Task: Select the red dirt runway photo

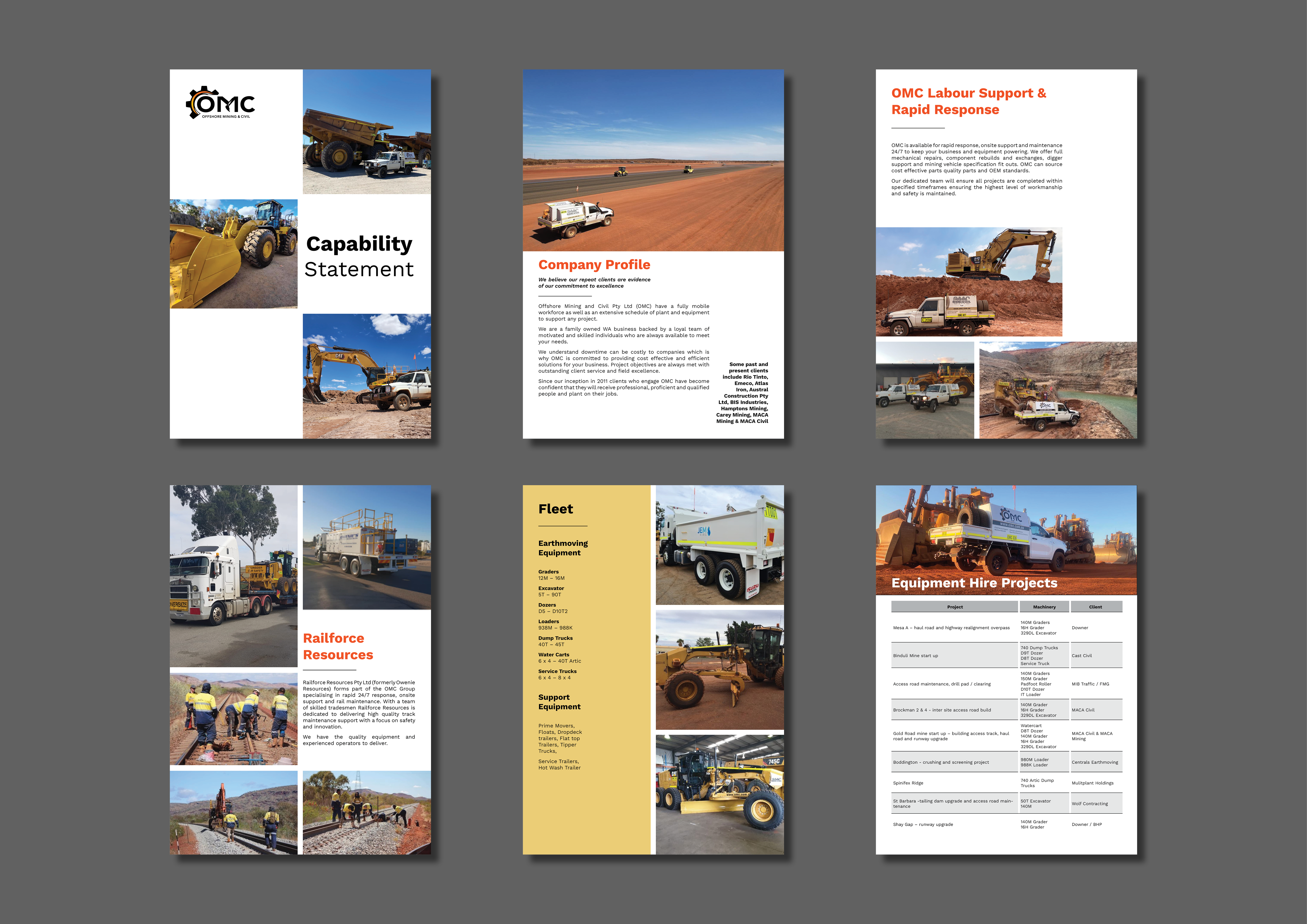Action: (653, 160)
